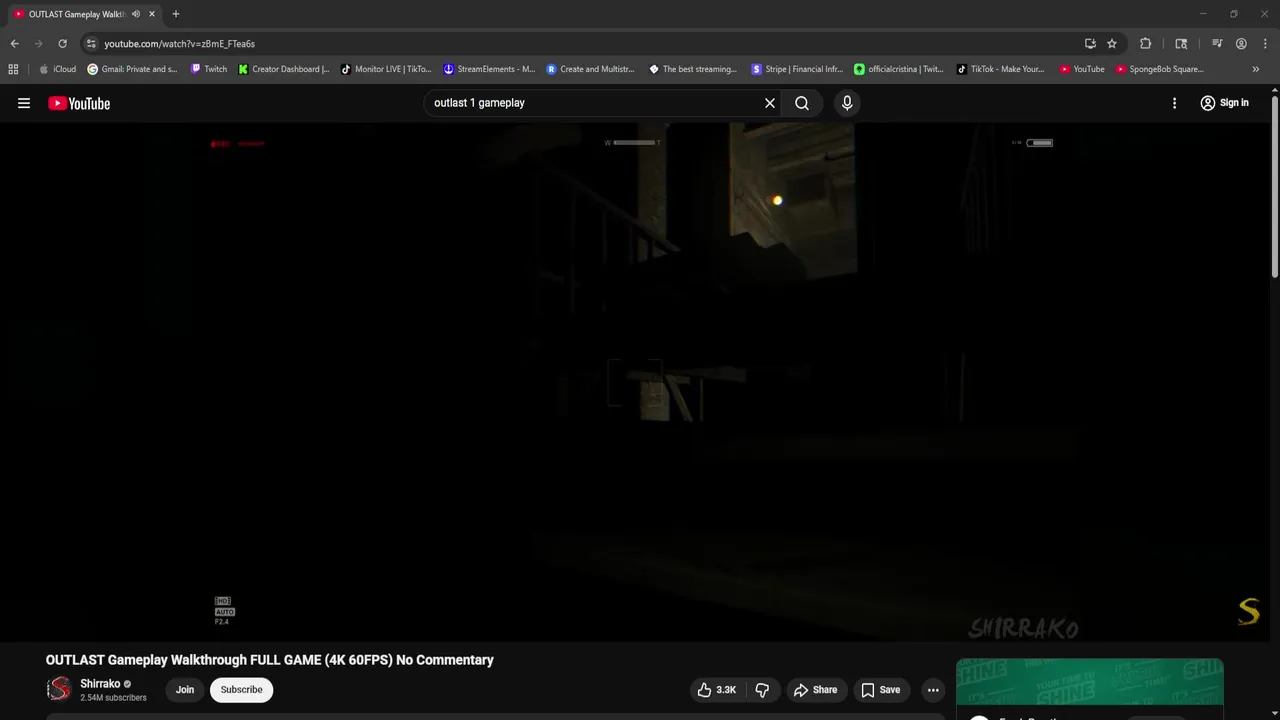This screenshot has width=1280, height=720.
Task: Open Chrome three-dot menu
Action: pos(1265,44)
